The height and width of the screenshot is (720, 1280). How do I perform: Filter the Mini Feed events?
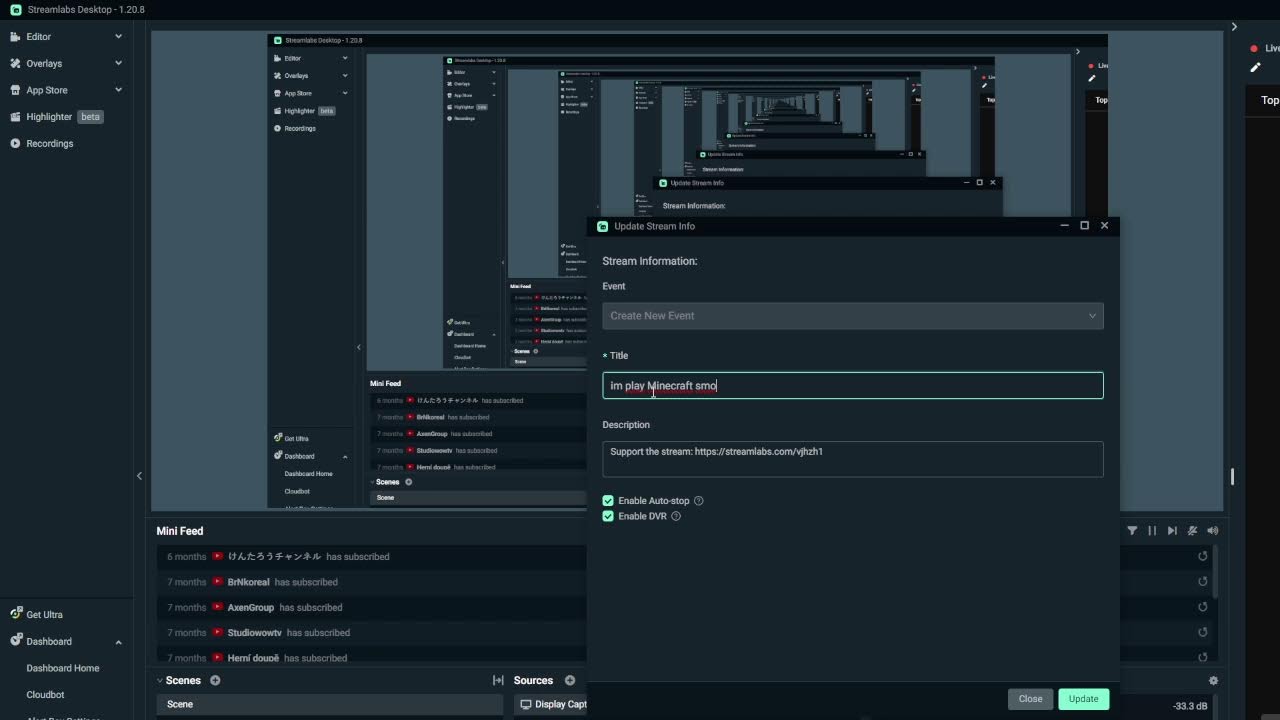click(1132, 531)
